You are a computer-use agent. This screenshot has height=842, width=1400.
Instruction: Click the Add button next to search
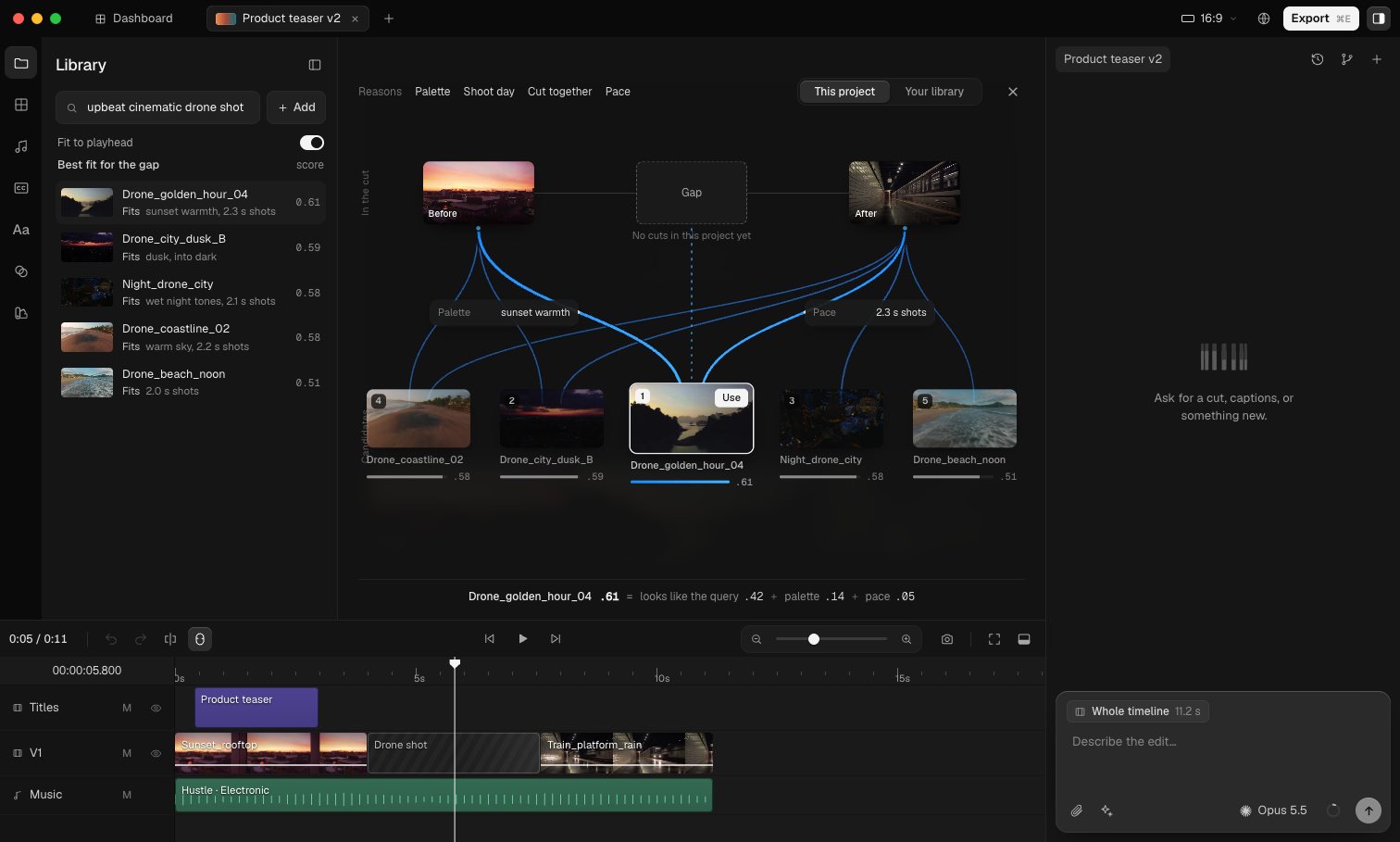[296, 107]
